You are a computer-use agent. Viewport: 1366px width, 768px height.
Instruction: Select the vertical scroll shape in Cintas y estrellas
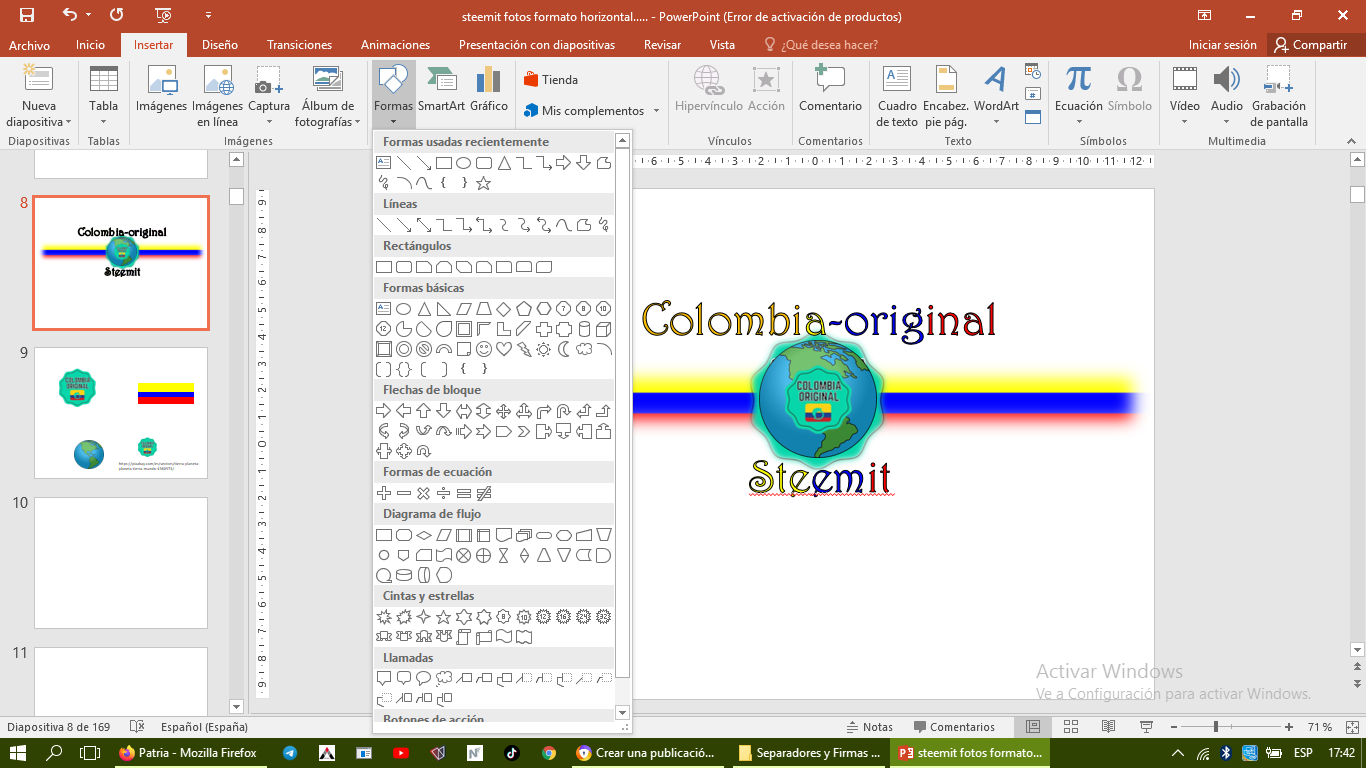(x=464, y=637)
